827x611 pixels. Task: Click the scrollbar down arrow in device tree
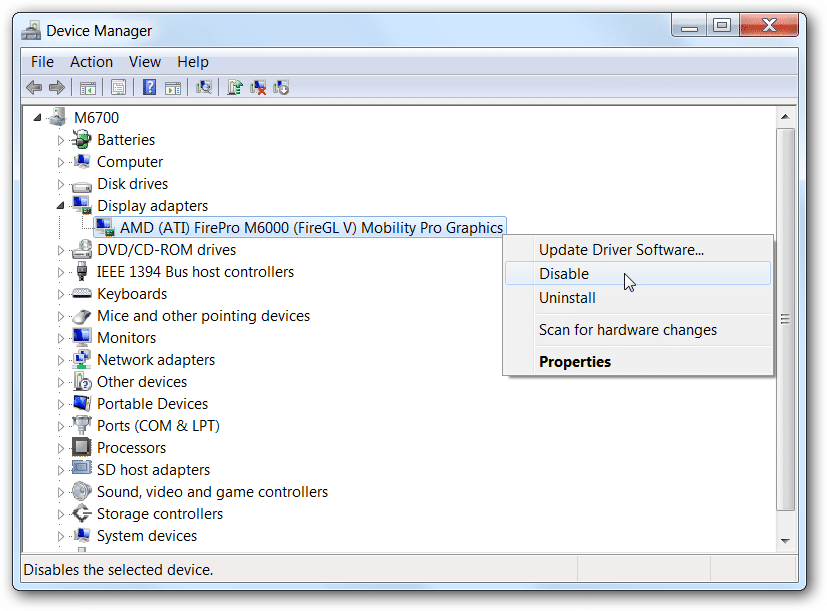785,540
